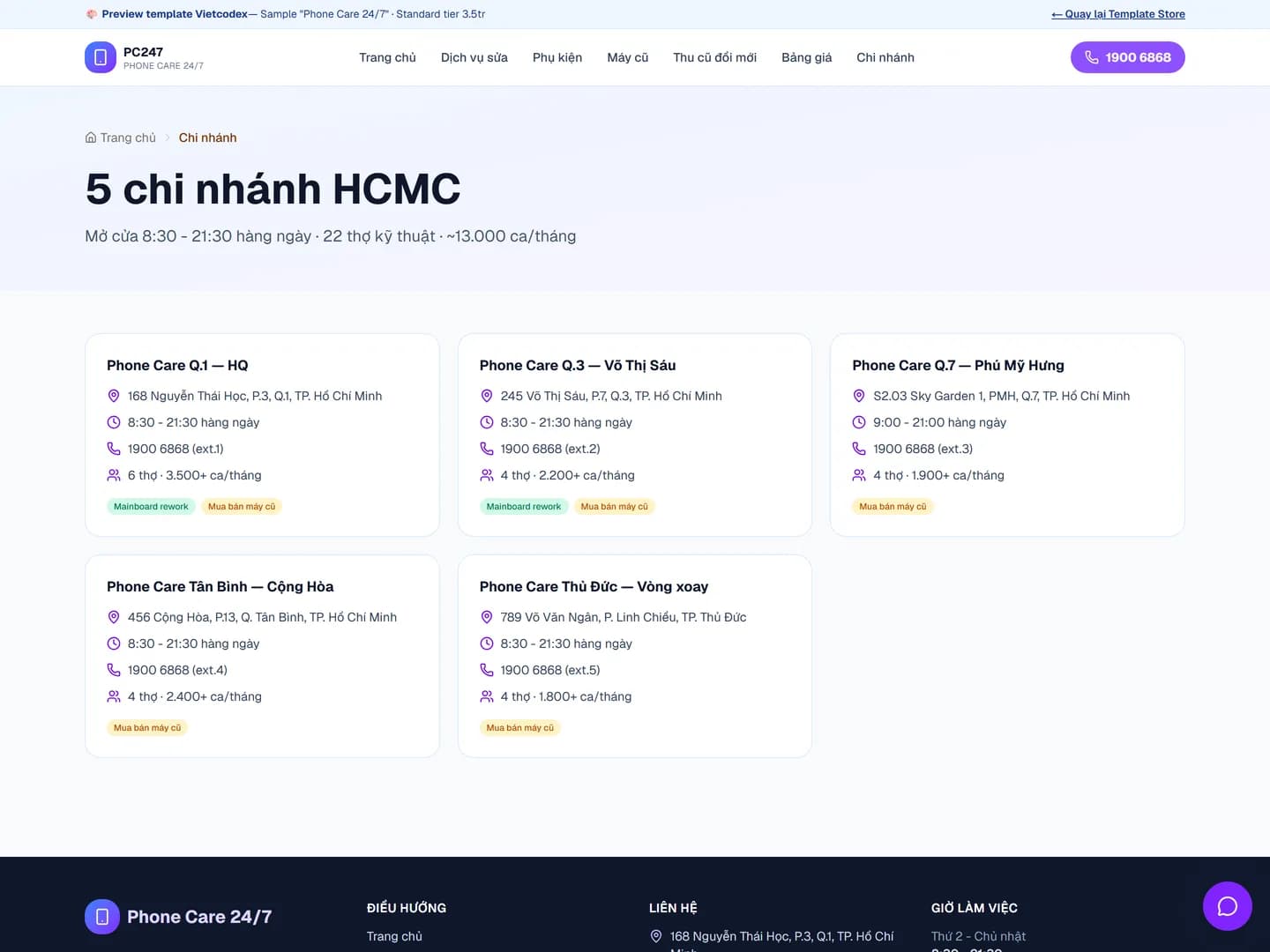Click Mainboard rework tag in Q.3 card
The width and height of the screenshot is (1270, 952).
(x=524, y=506)
